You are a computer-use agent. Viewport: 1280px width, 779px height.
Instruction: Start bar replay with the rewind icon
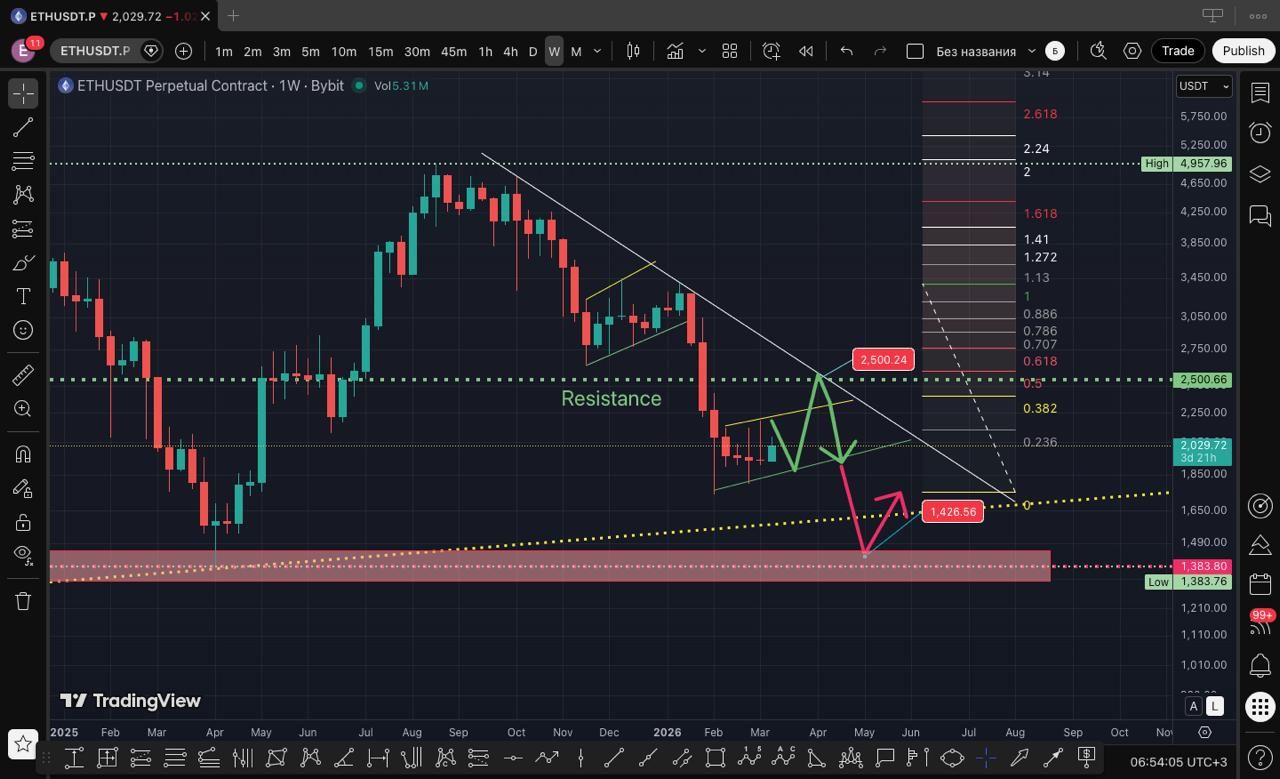click(806, 51)
